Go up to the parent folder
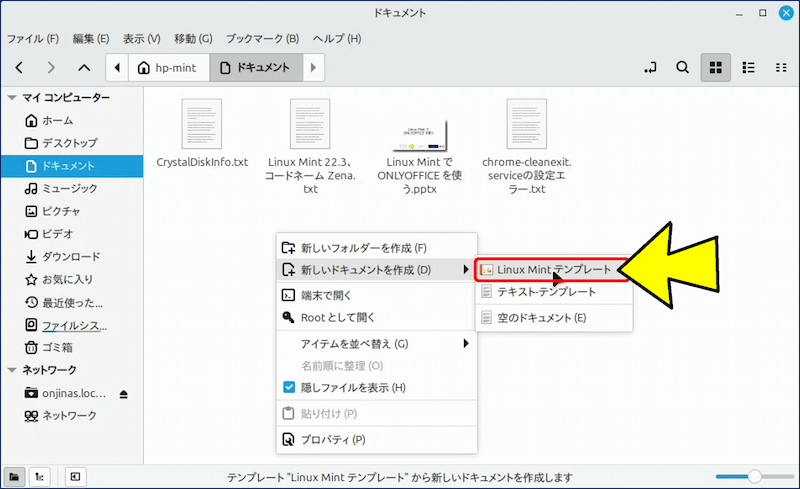 [84, 67]
